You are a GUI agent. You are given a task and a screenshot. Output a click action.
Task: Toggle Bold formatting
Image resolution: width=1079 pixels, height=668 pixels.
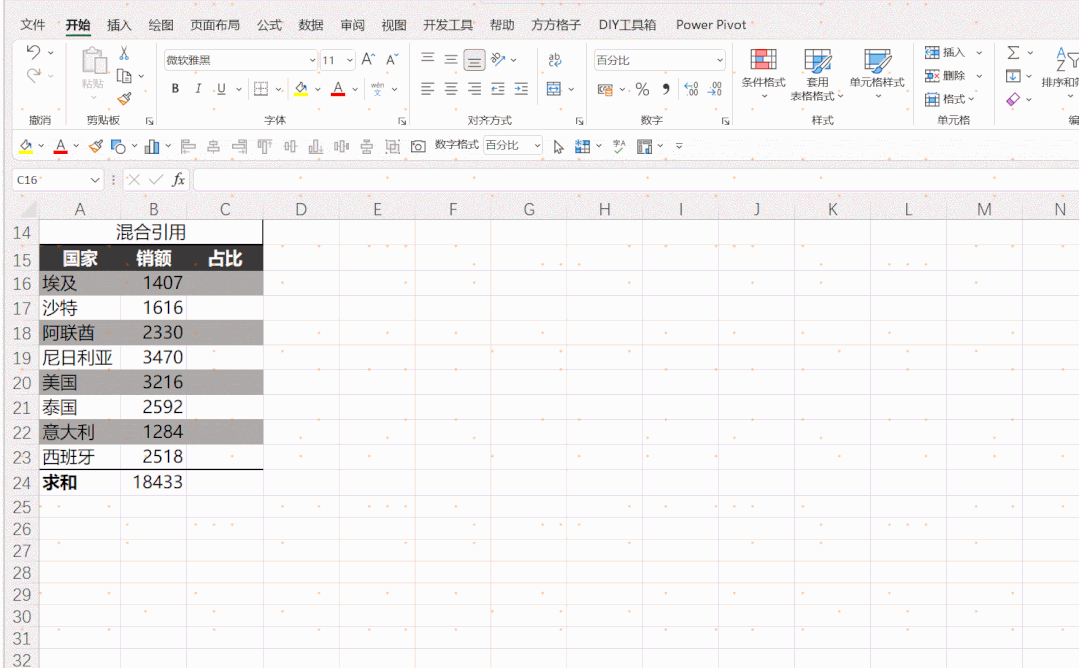tap(175, 89)
